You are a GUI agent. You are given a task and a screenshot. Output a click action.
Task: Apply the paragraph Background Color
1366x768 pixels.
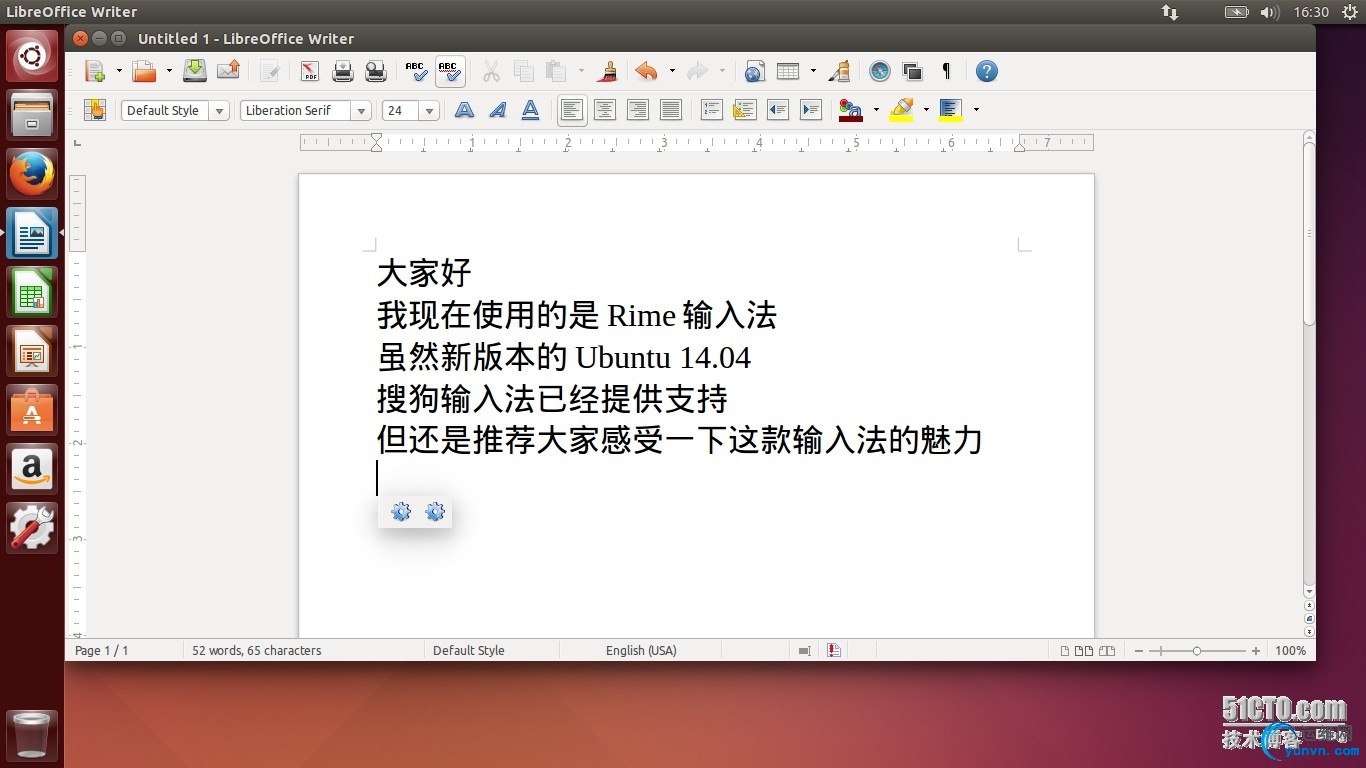tap(950, 110)
